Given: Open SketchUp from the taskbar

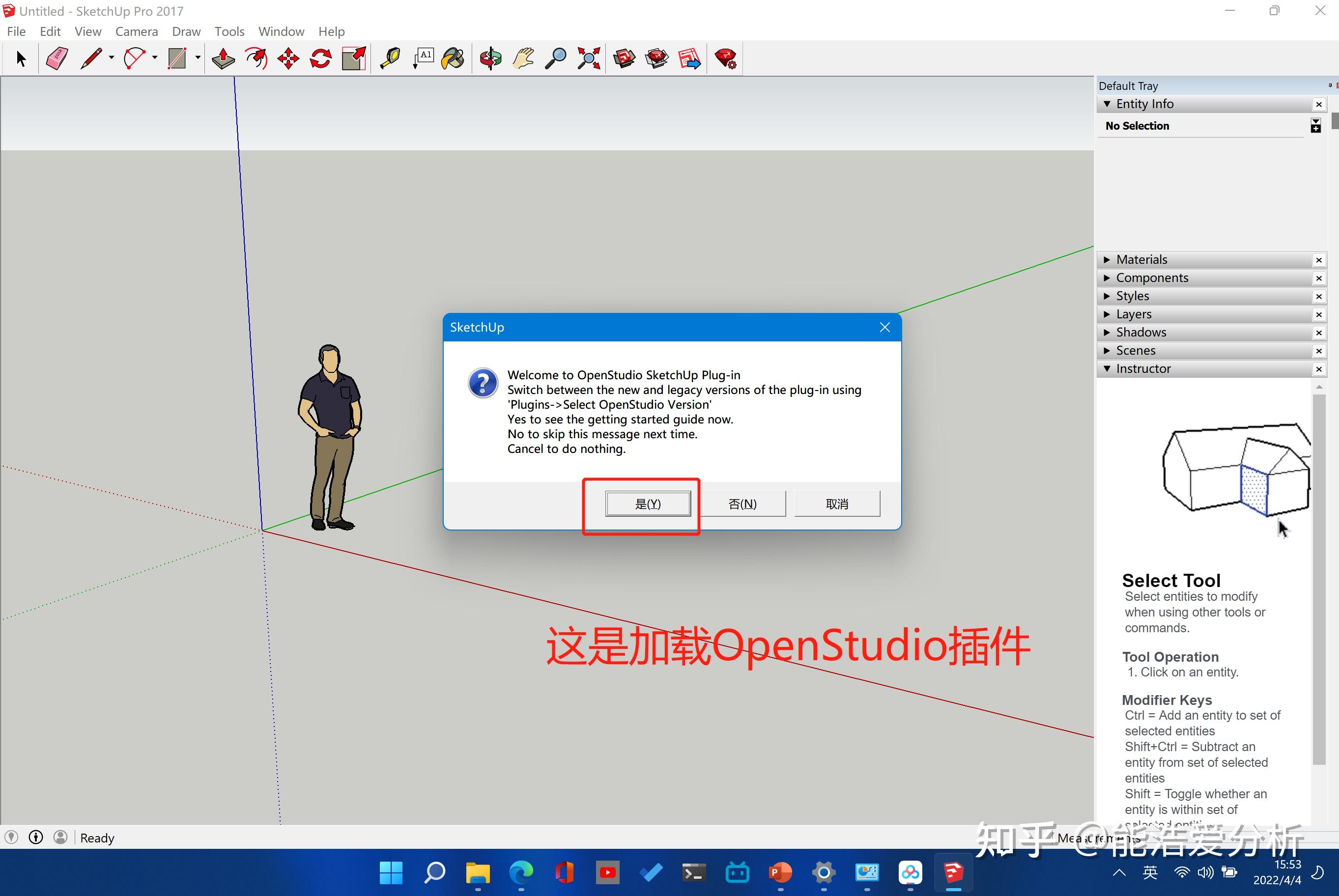Looking at the screenshot, I should (x=953, y=873).
